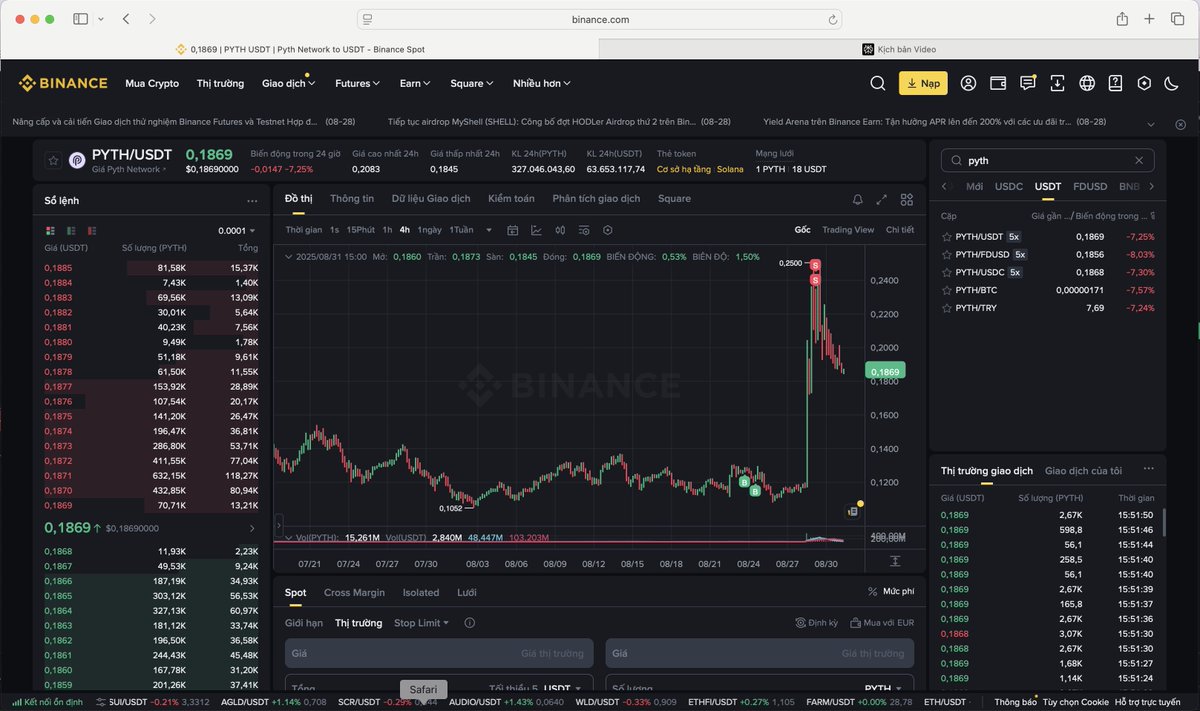Click the Mua với EUR link

882,623
